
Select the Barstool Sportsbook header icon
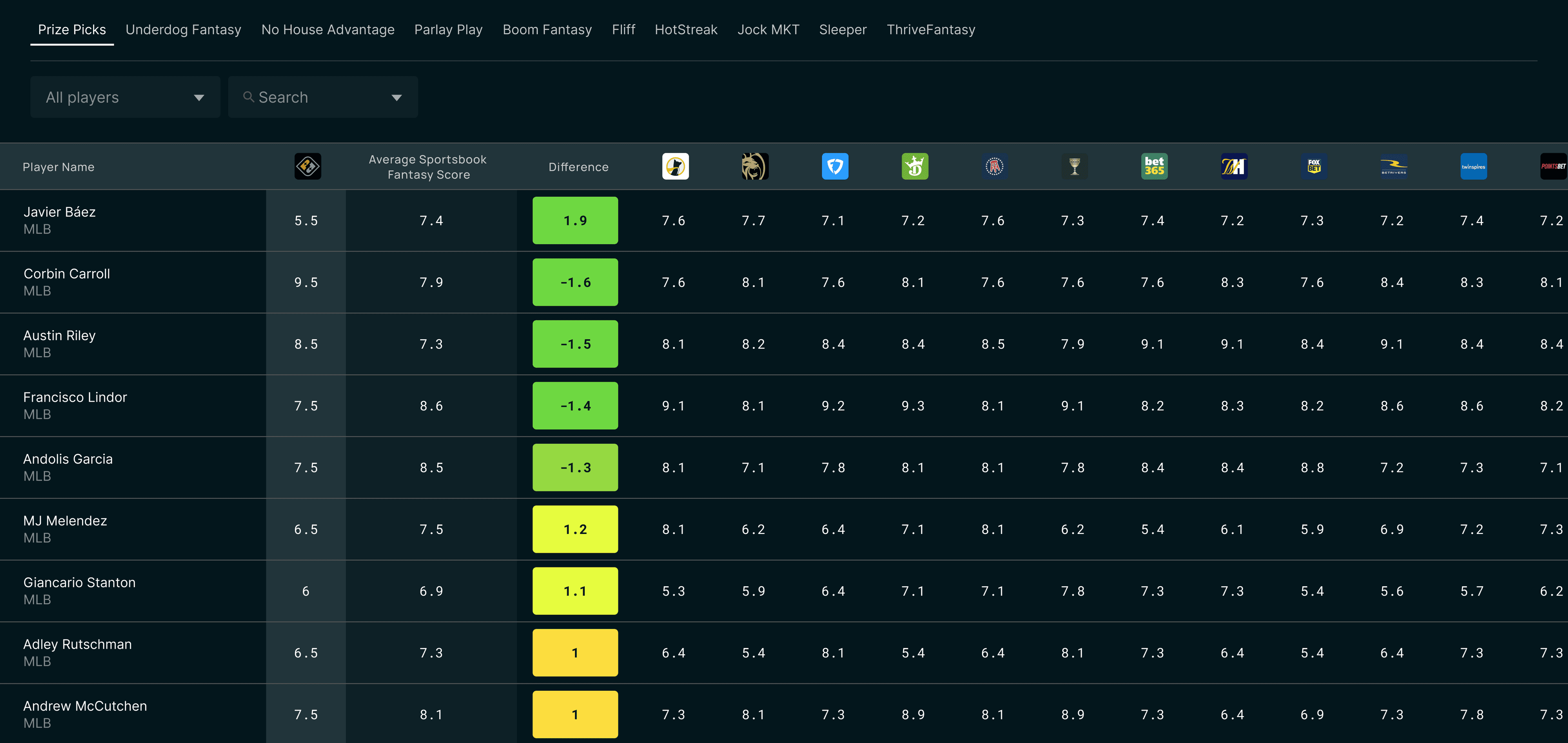994,166
